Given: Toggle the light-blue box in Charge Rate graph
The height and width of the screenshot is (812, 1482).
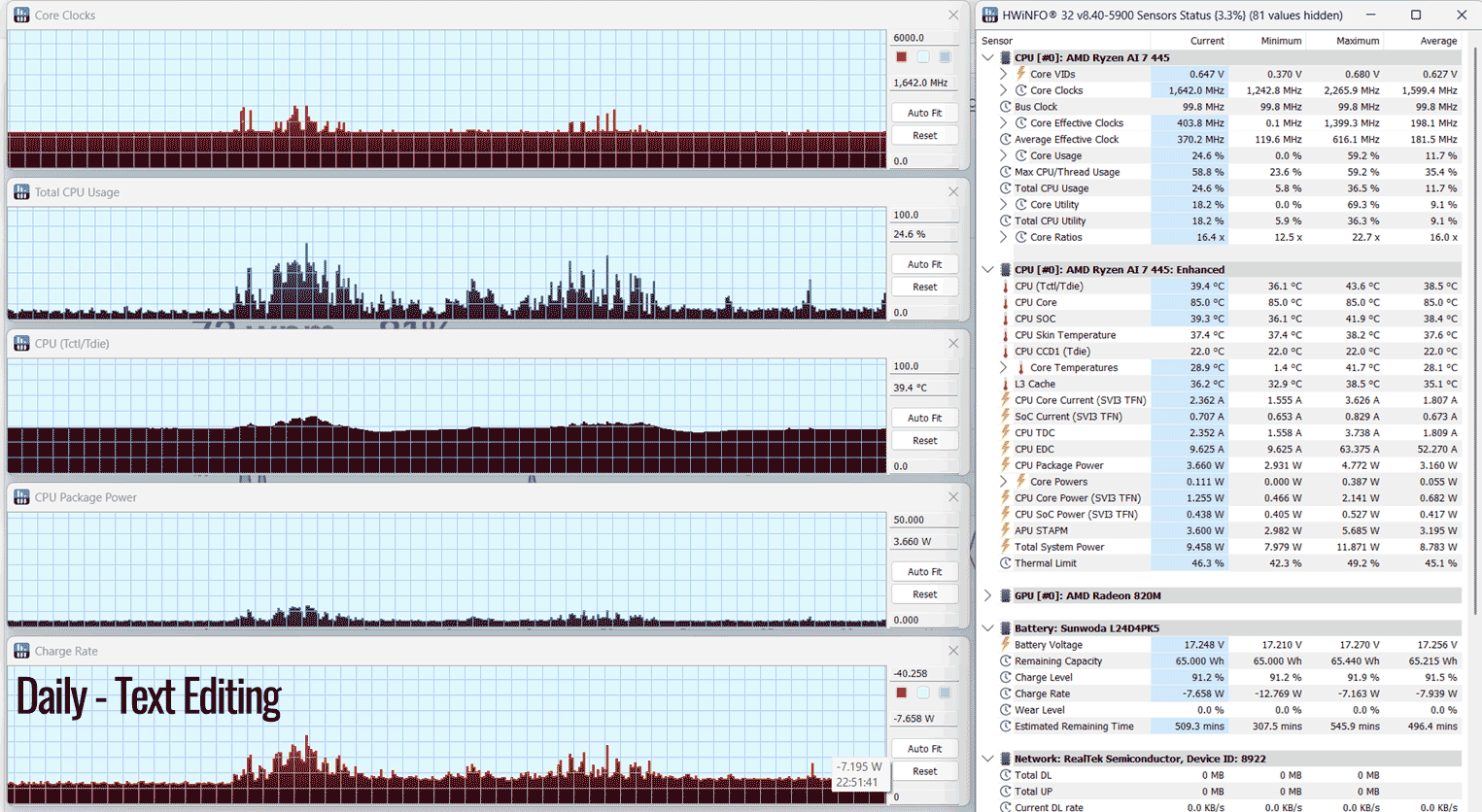Looking at the screenshot, I should point(923,693).
